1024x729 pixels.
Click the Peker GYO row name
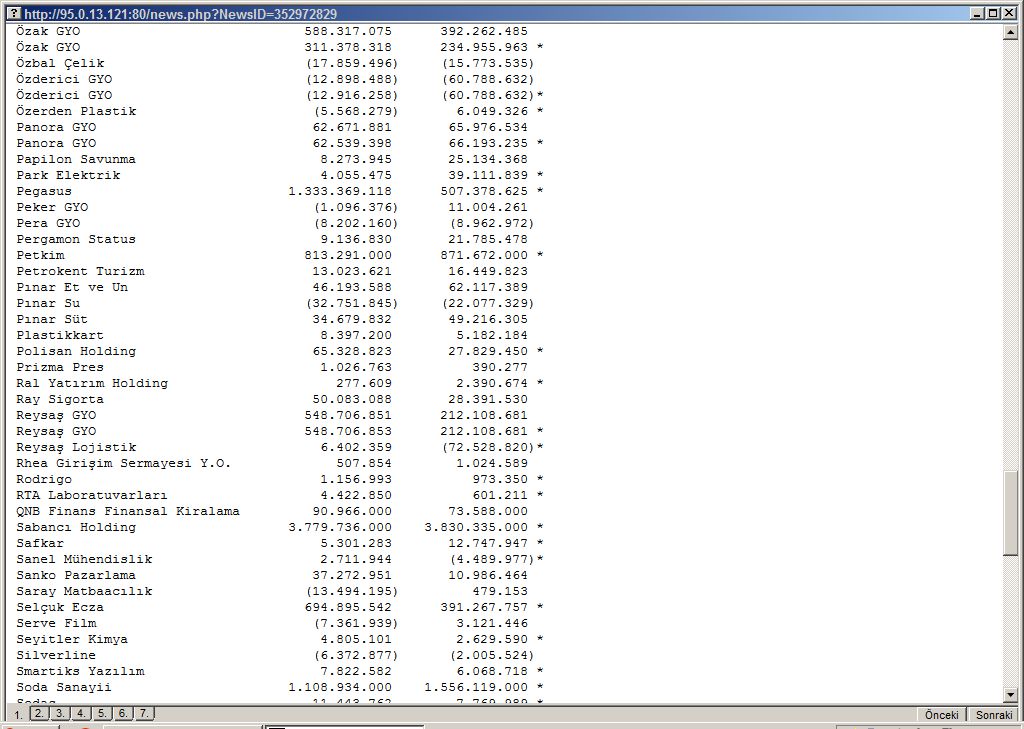[52, 207]
